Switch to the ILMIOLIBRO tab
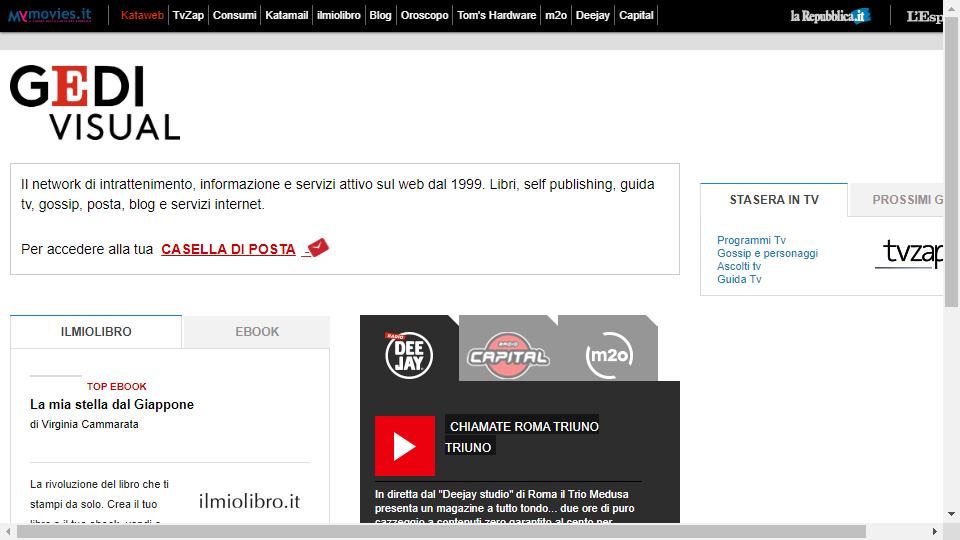This screenshot has width=960, height=540. click(x=96, y=331)
